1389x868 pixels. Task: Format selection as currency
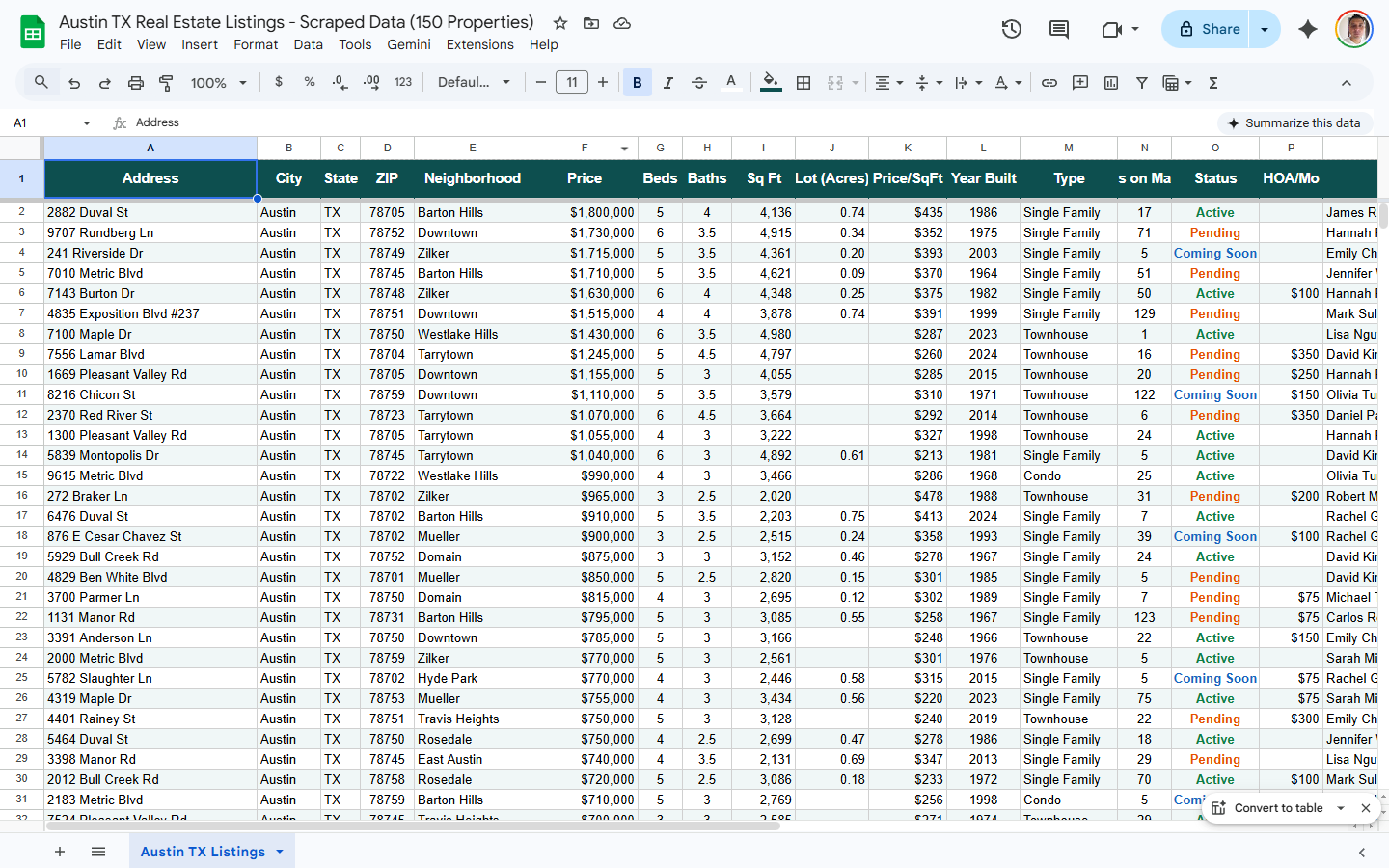(x=279, y=82)
